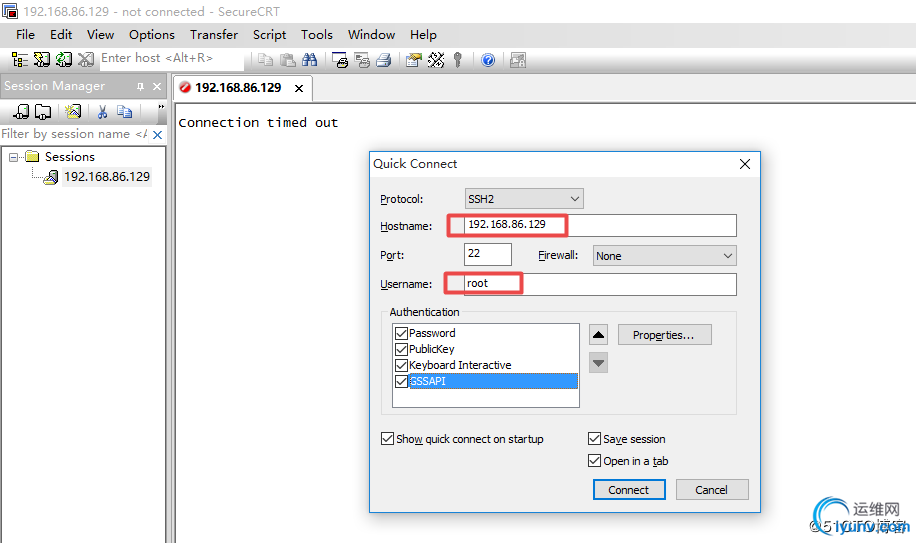Click the Paste toolbar icon

287,60
